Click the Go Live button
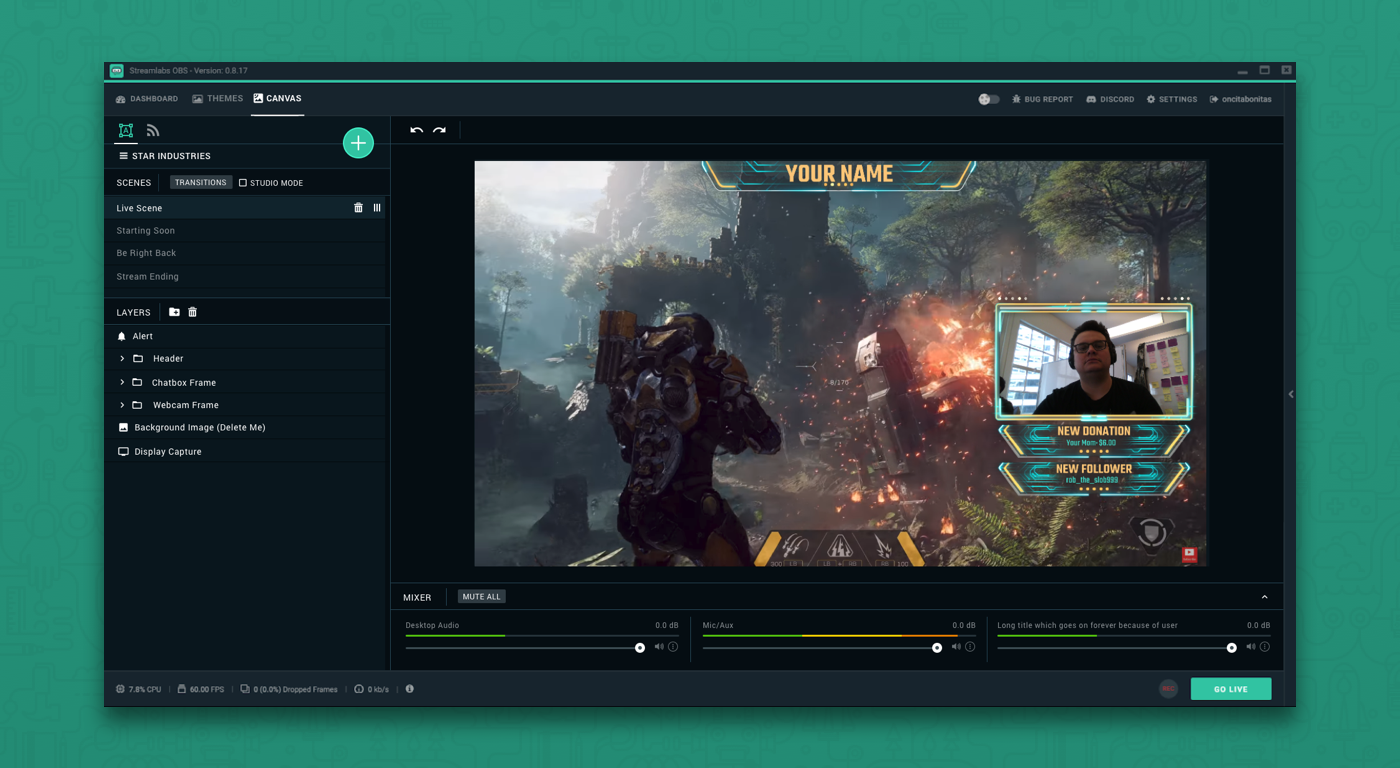 pos(1231,689)
